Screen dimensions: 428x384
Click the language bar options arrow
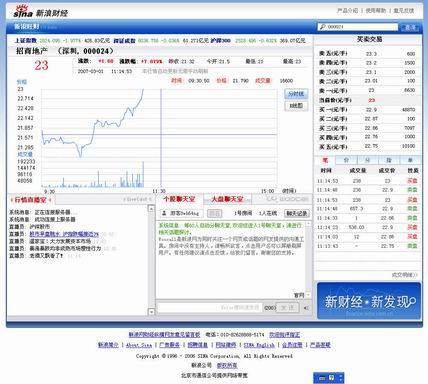coord(340,378)
